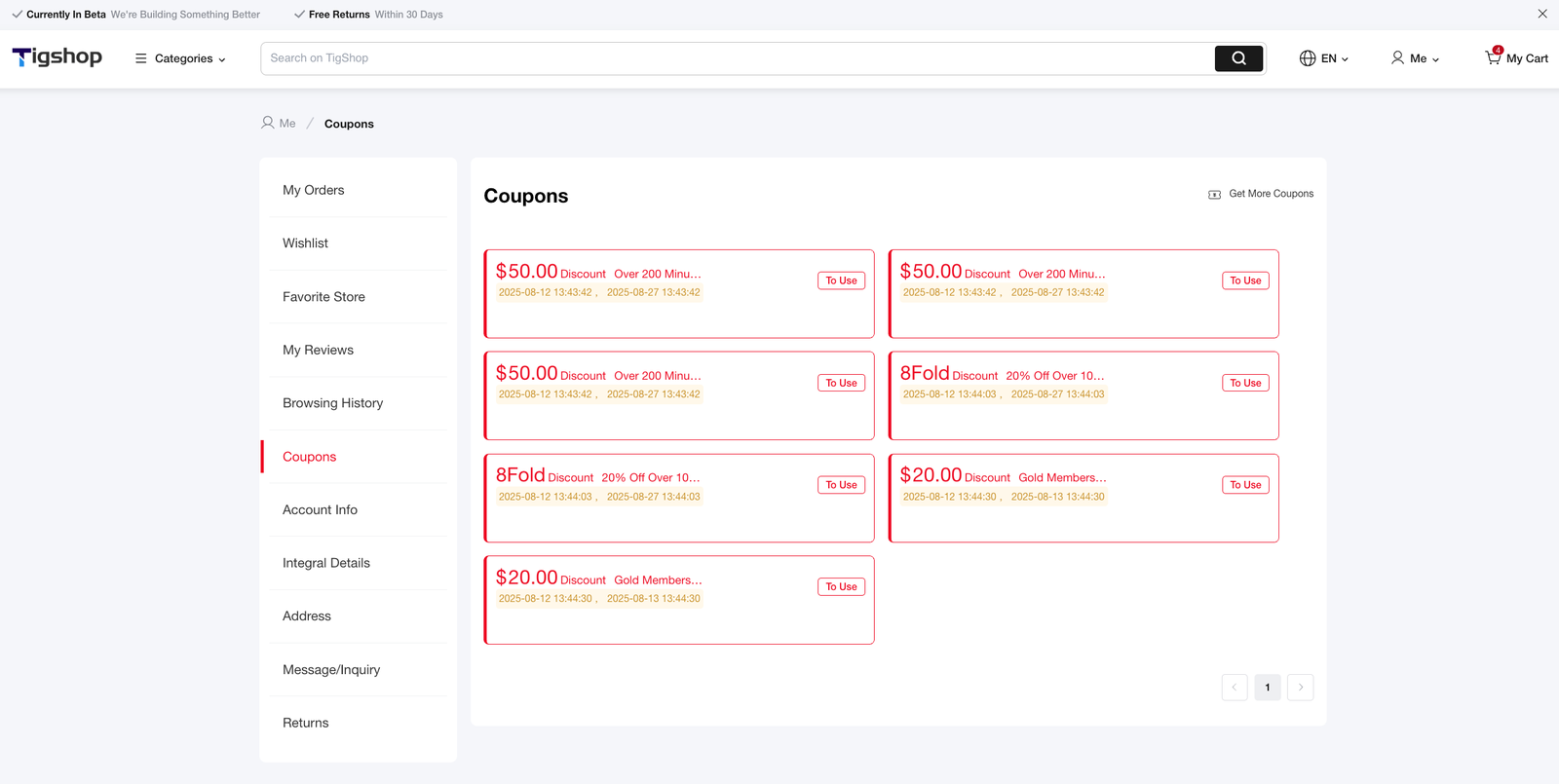This screenshot has width=1559, height=784.
Task: Dismiss the top announcement banner
Action: coord(1542,14)
